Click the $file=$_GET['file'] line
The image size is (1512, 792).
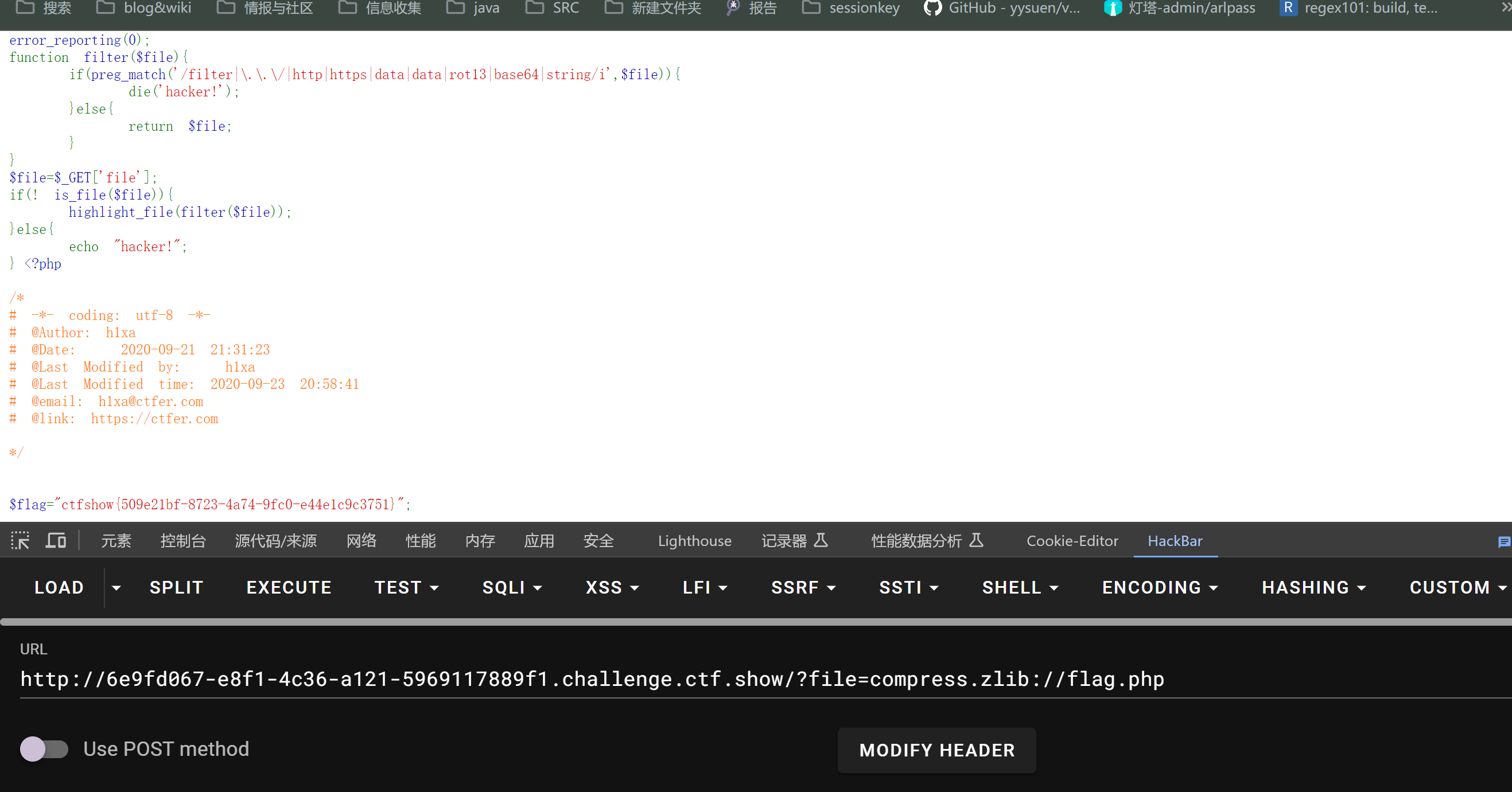point(83,178)
